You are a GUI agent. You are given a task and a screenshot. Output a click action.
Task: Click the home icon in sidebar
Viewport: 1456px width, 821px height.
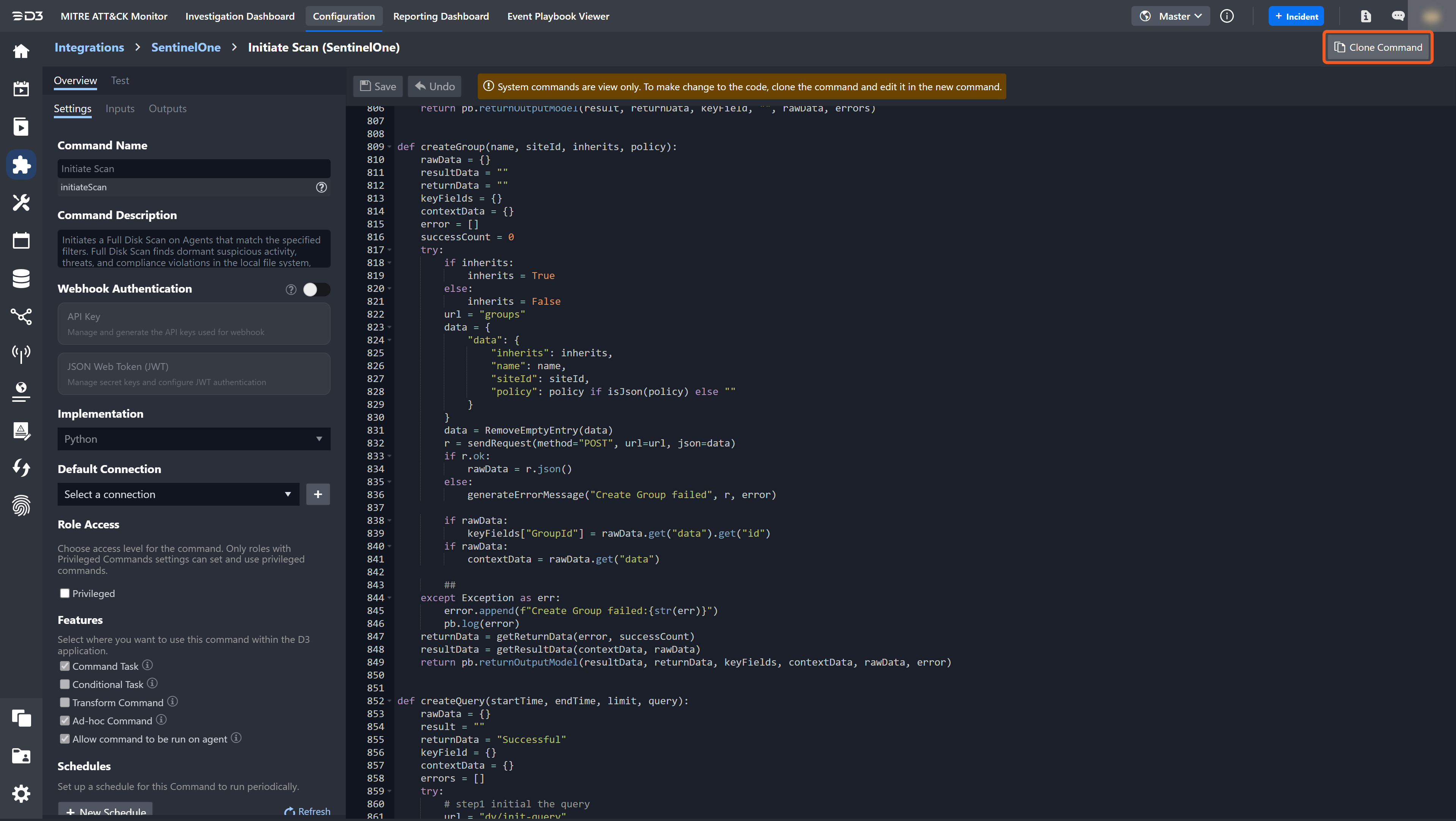click(21, 52)
